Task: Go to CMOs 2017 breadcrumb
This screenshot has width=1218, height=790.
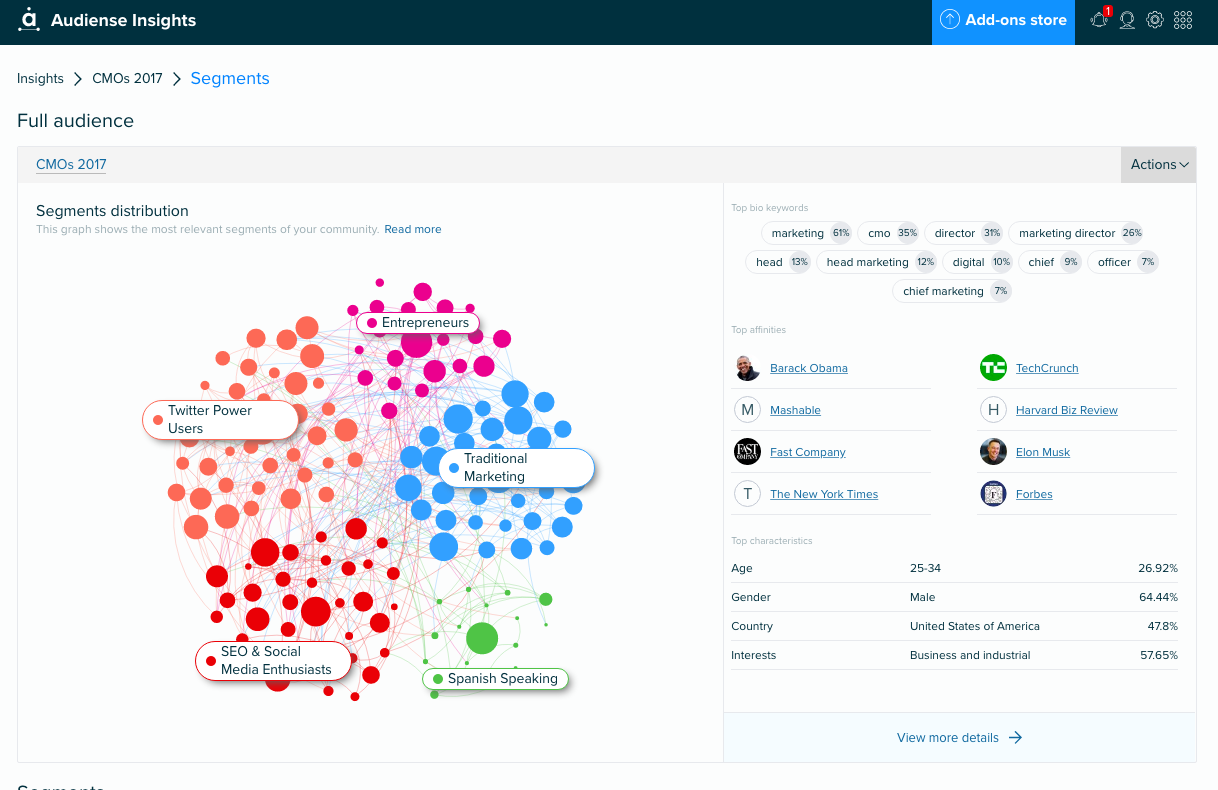Action: [127, 78]
